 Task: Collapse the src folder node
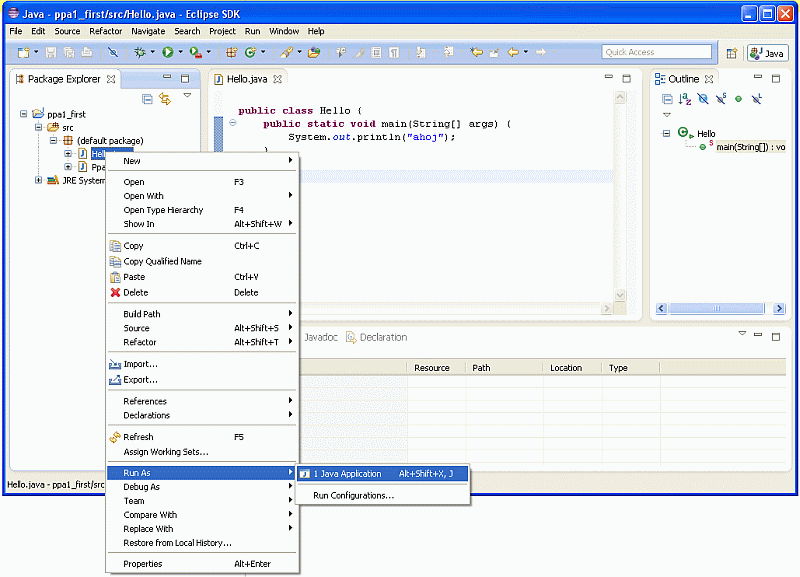click(x=38, y=127)
